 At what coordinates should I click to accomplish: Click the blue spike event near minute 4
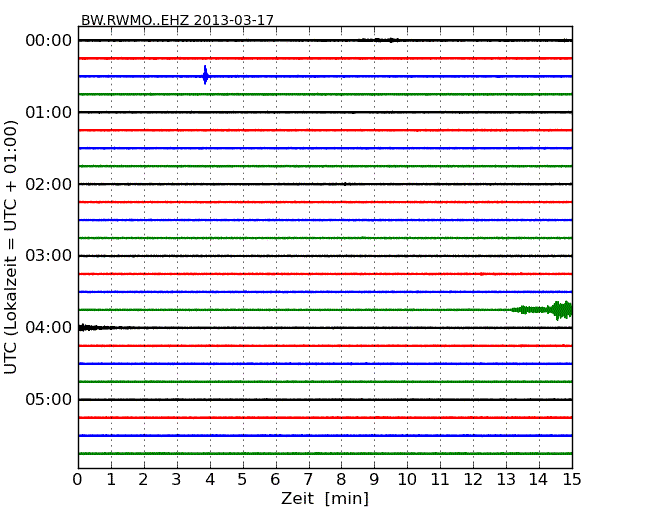205,75
